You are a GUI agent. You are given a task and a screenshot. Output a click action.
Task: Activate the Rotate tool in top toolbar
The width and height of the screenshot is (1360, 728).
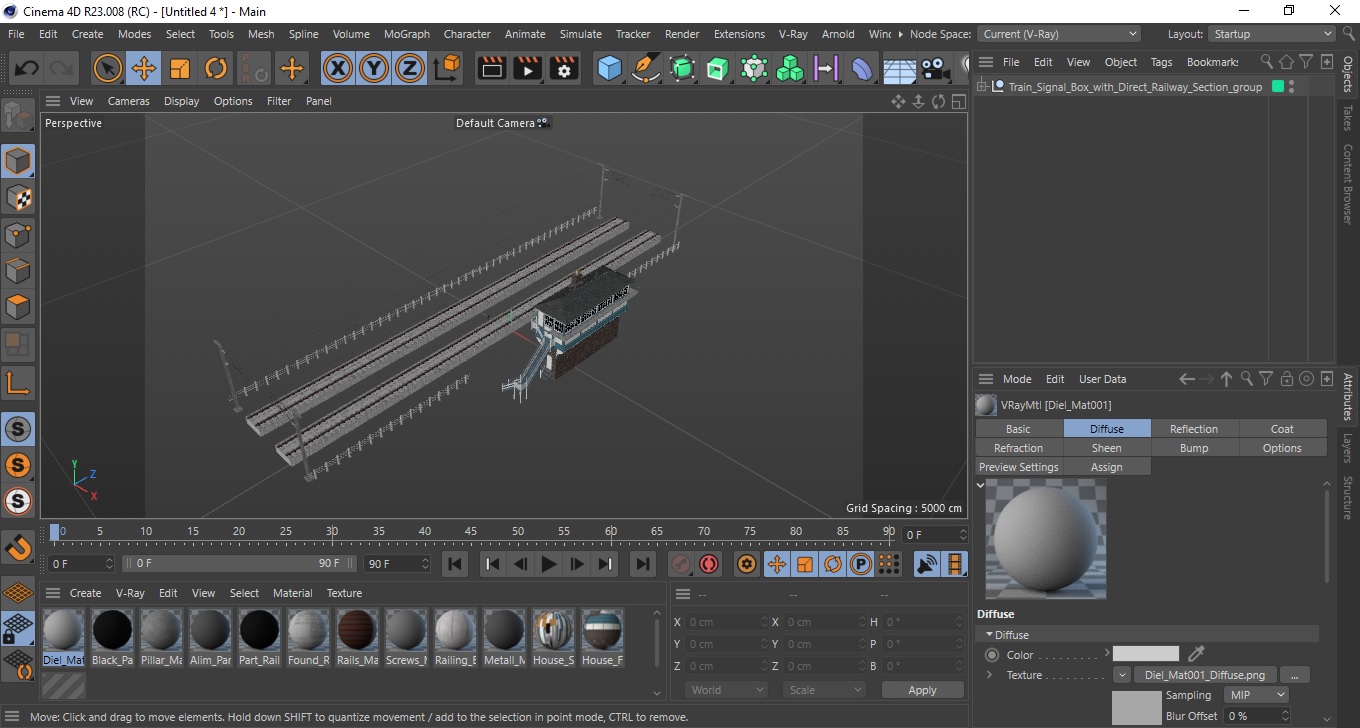point(216,69)
